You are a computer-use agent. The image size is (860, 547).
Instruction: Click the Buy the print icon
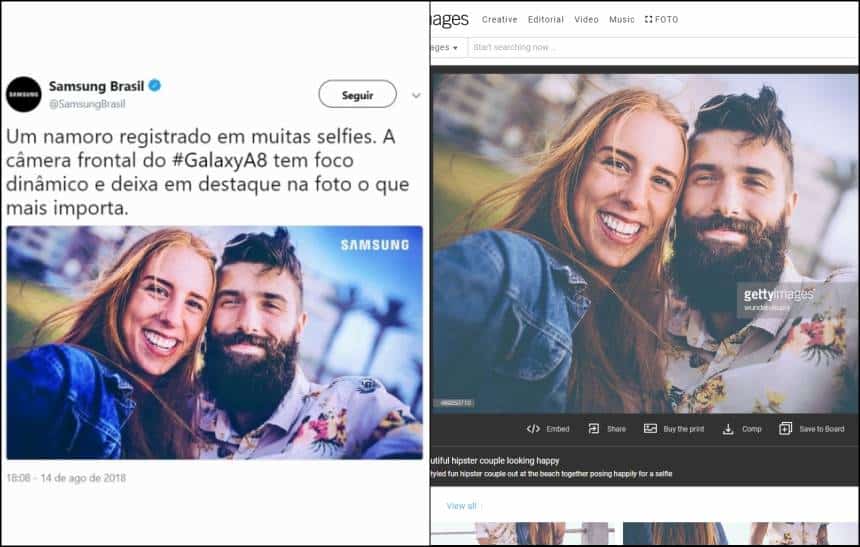650,428
